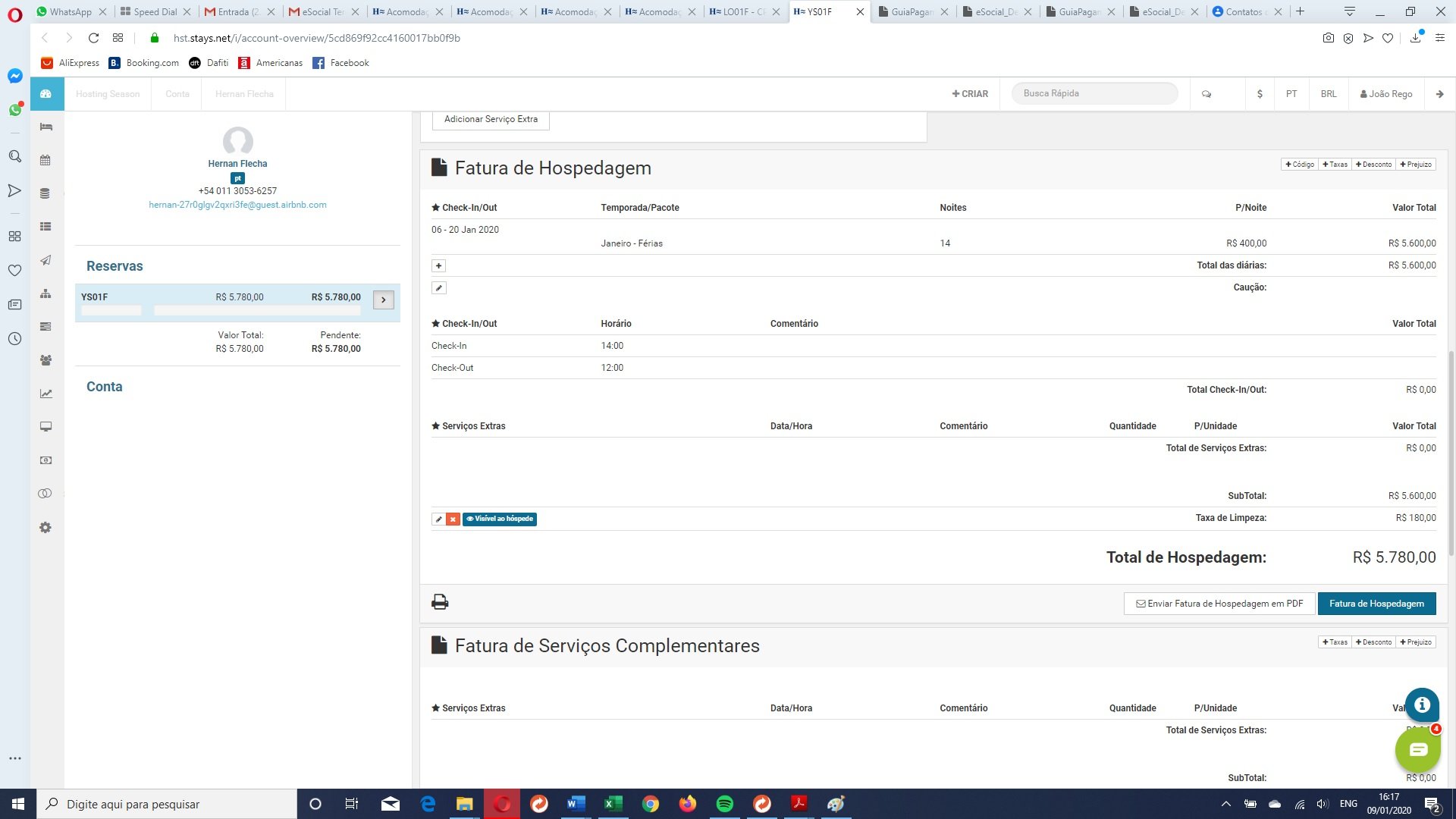Add Taxas to the Fatura de Hospedagem
Viewport: 1456px width, 819px height.
coord(1335,164)
